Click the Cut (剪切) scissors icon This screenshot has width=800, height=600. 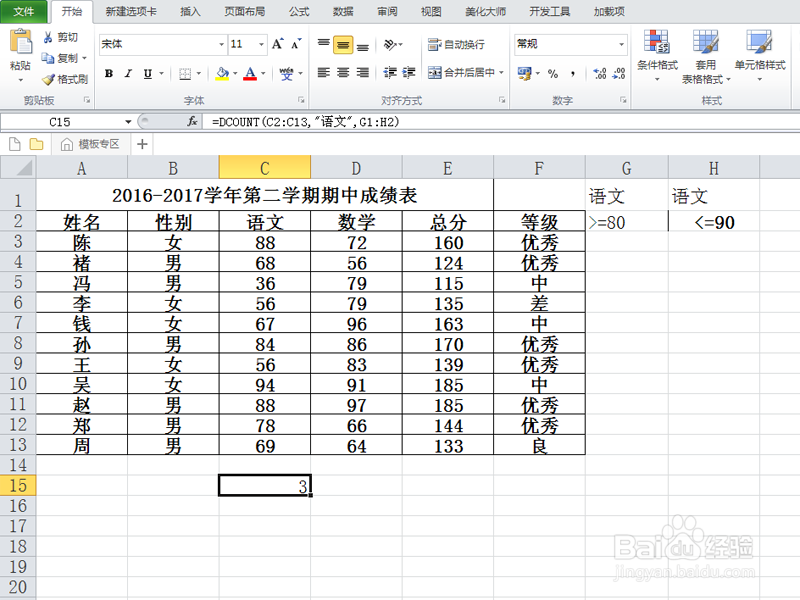pos(47,37)
